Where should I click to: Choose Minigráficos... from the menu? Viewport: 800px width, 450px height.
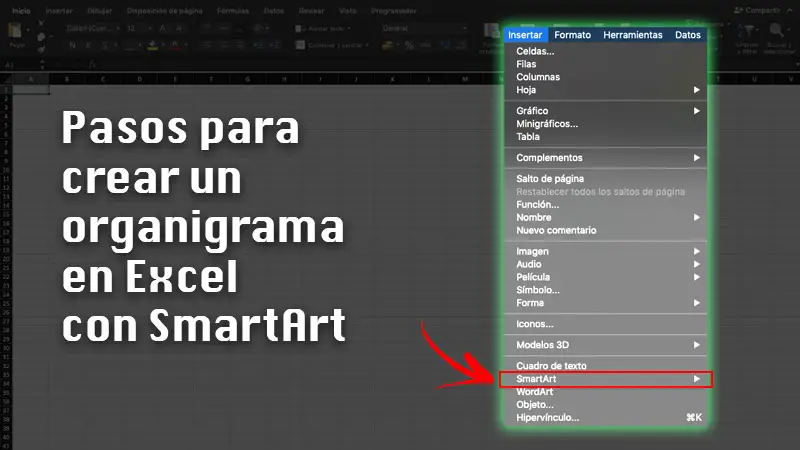click(547, 124)
